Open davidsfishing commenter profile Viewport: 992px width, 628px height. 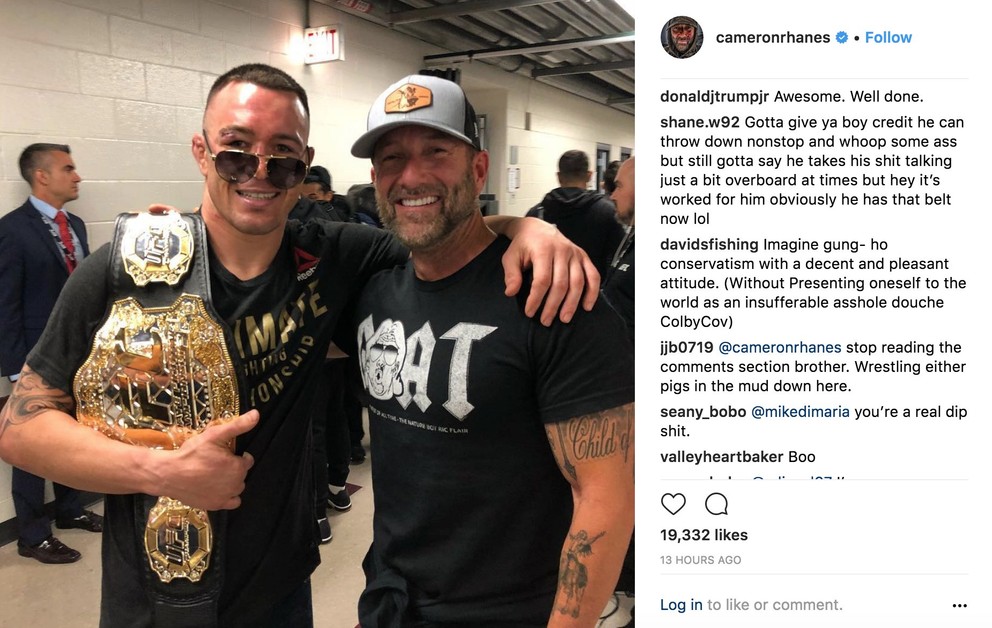click(709, 244)
